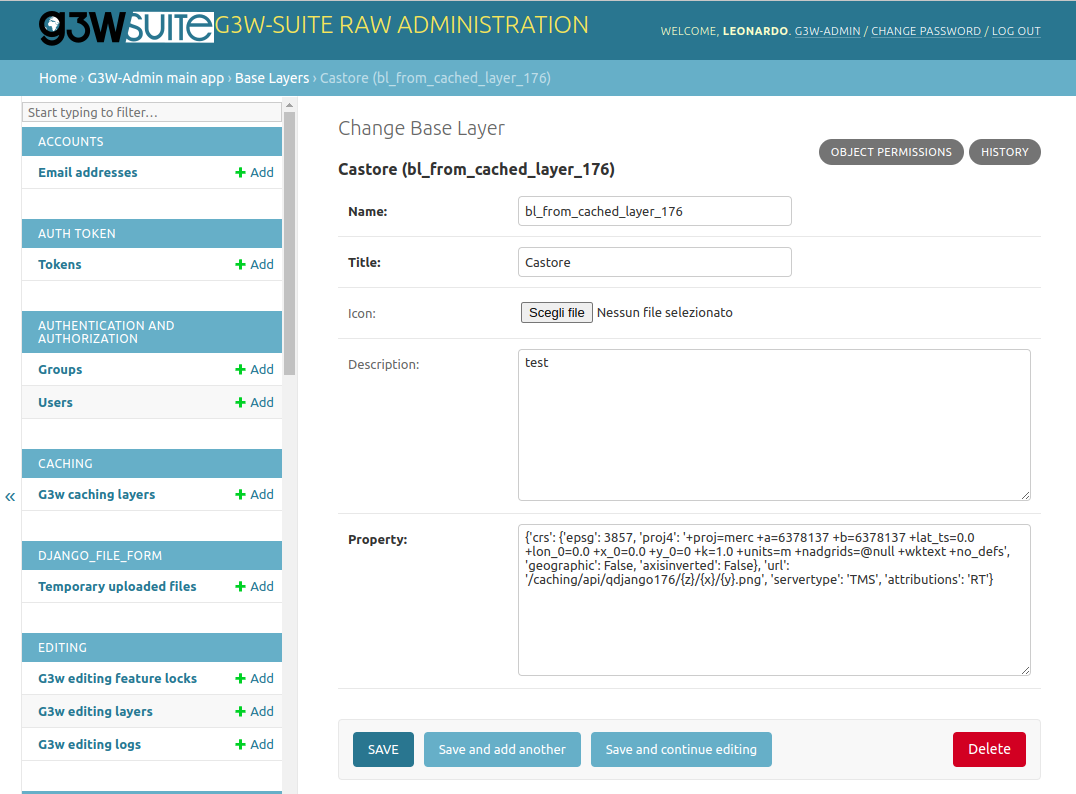Click the Property text area
This screenshot has height=794, width=1076.
click(774, 600)
